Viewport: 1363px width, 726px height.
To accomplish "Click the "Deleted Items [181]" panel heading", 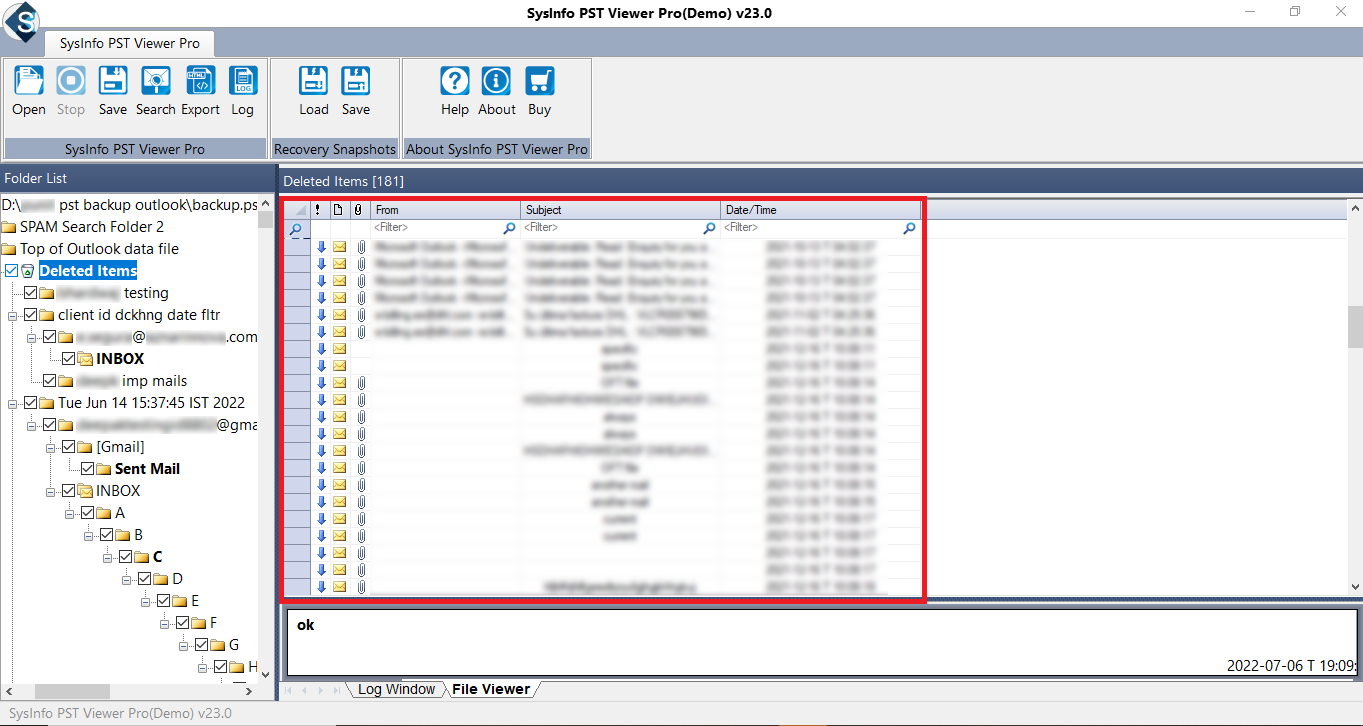I will coord(343,181).
